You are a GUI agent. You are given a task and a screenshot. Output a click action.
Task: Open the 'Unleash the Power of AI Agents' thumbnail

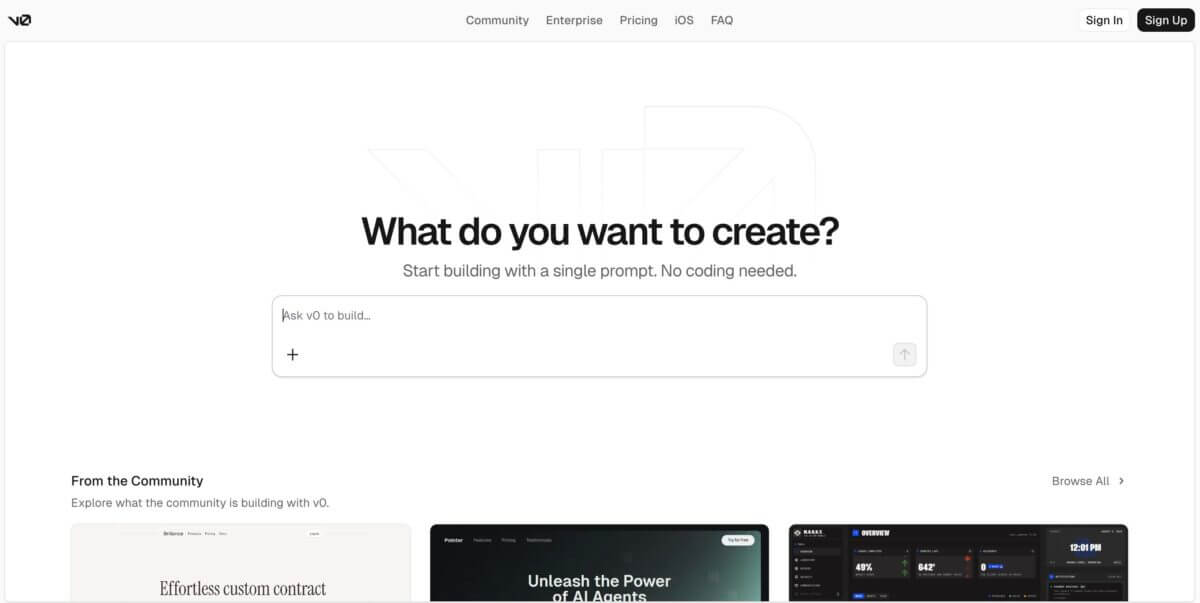[x=600, y=563]
